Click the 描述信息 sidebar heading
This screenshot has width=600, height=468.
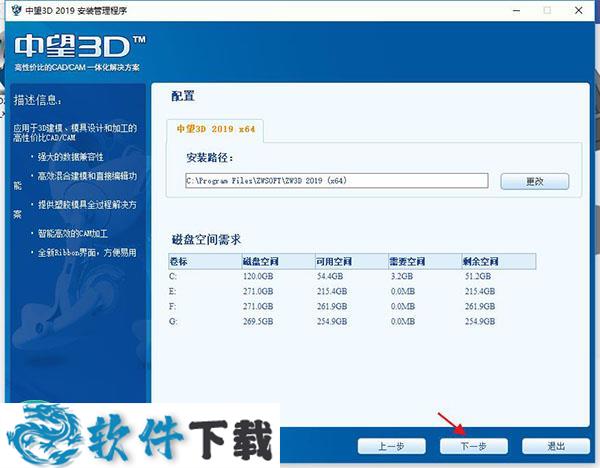38,100
